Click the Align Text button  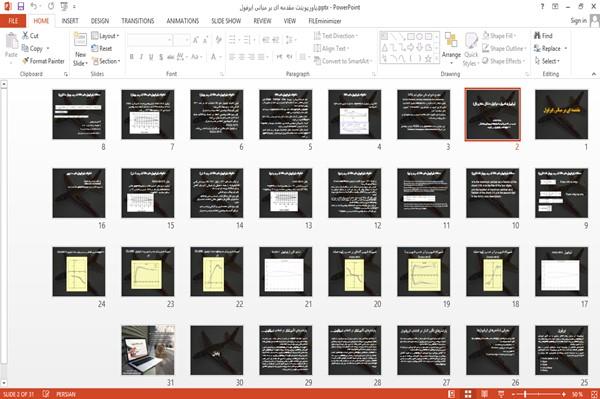pyautogui.click(x=331, y=48)
